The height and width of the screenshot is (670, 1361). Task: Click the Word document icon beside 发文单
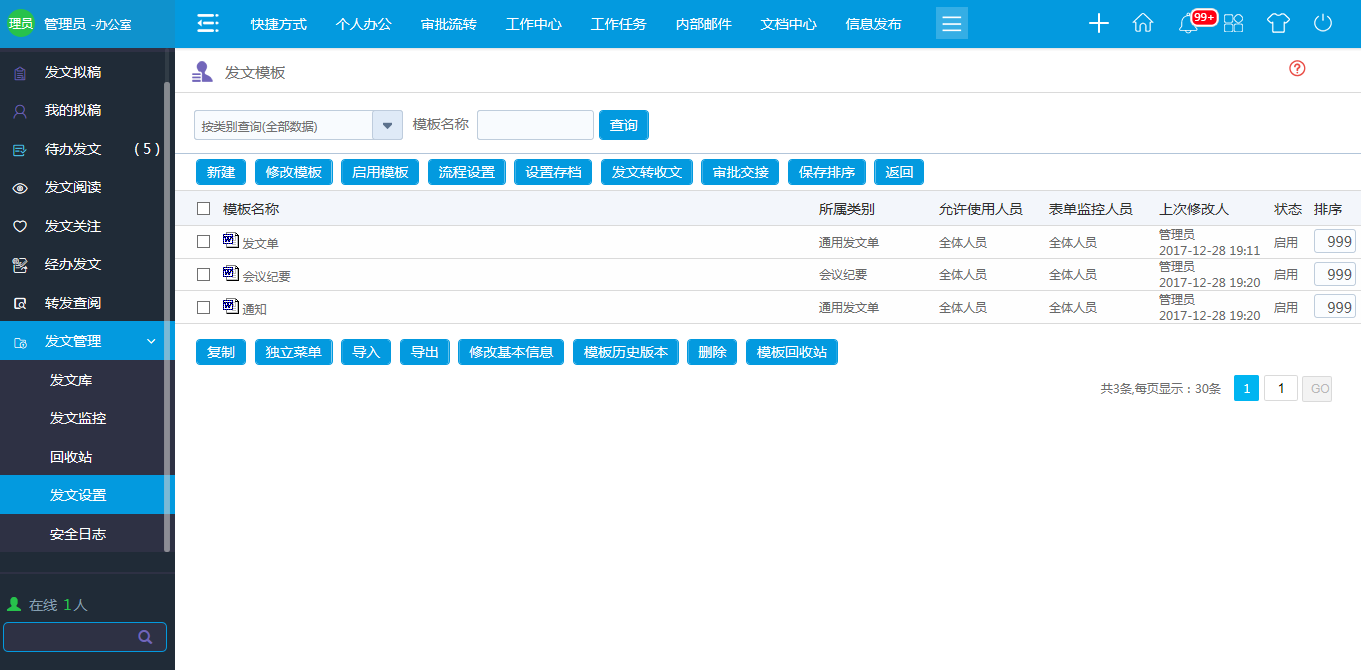coord(231,241)
